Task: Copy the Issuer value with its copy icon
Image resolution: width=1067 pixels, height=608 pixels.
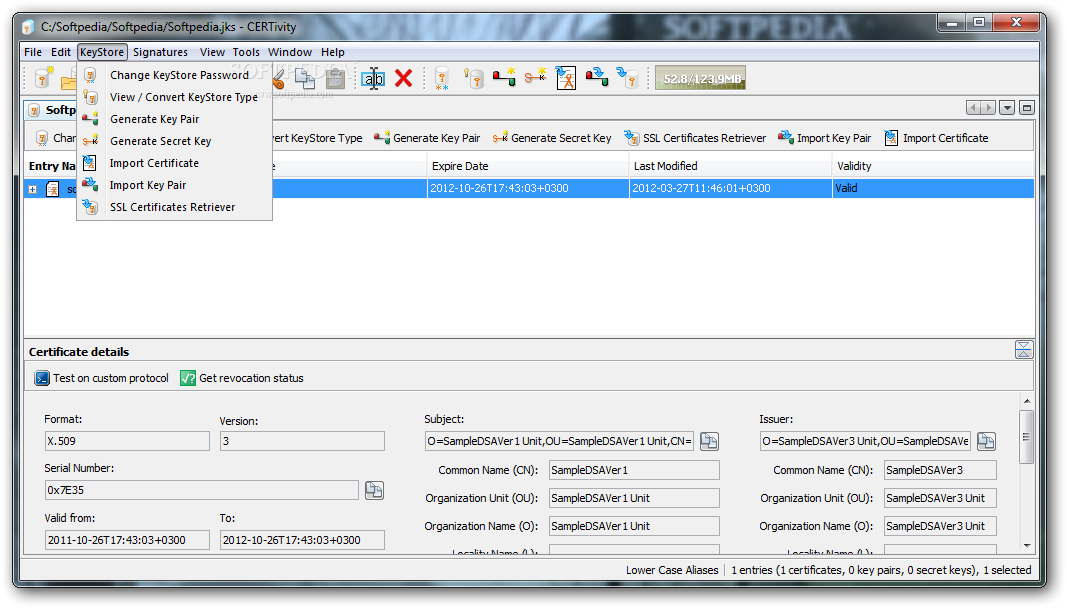Action: pos(987,441)
